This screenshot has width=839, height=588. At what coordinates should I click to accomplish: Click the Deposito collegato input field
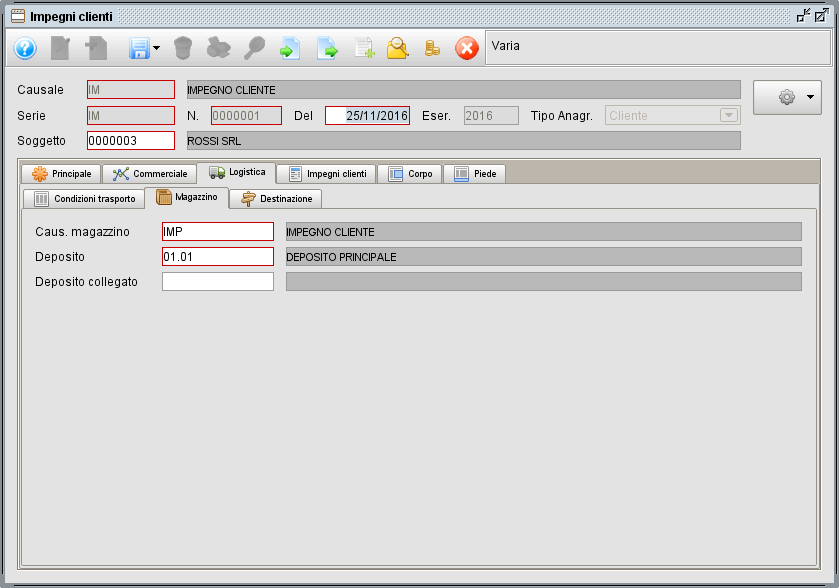click(217, 281)
